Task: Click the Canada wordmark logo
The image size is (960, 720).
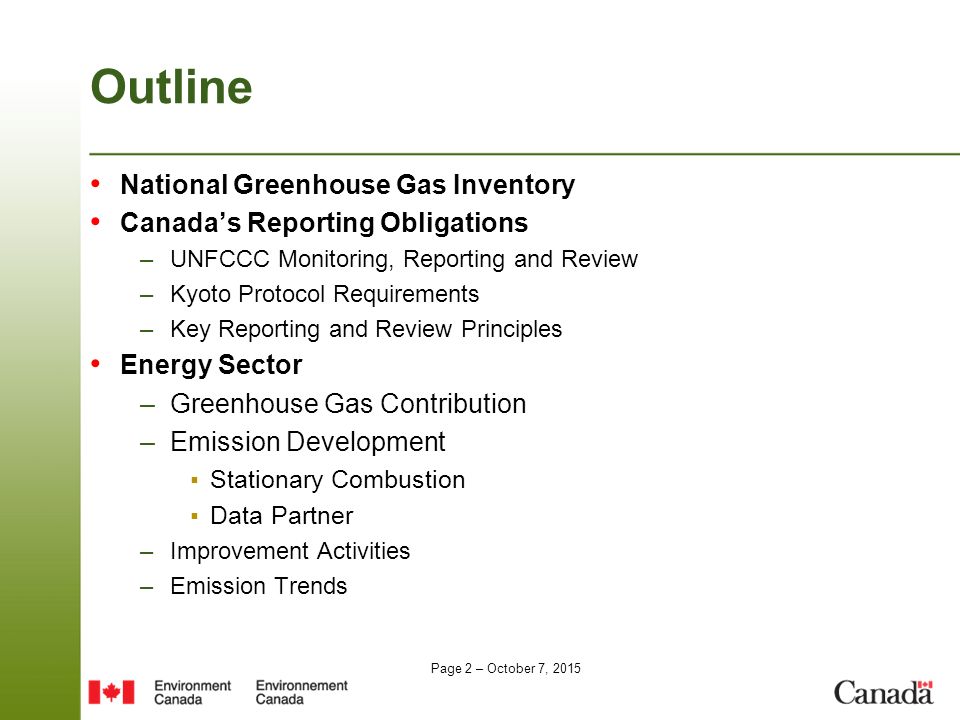Action: click(x=883, y=692)
